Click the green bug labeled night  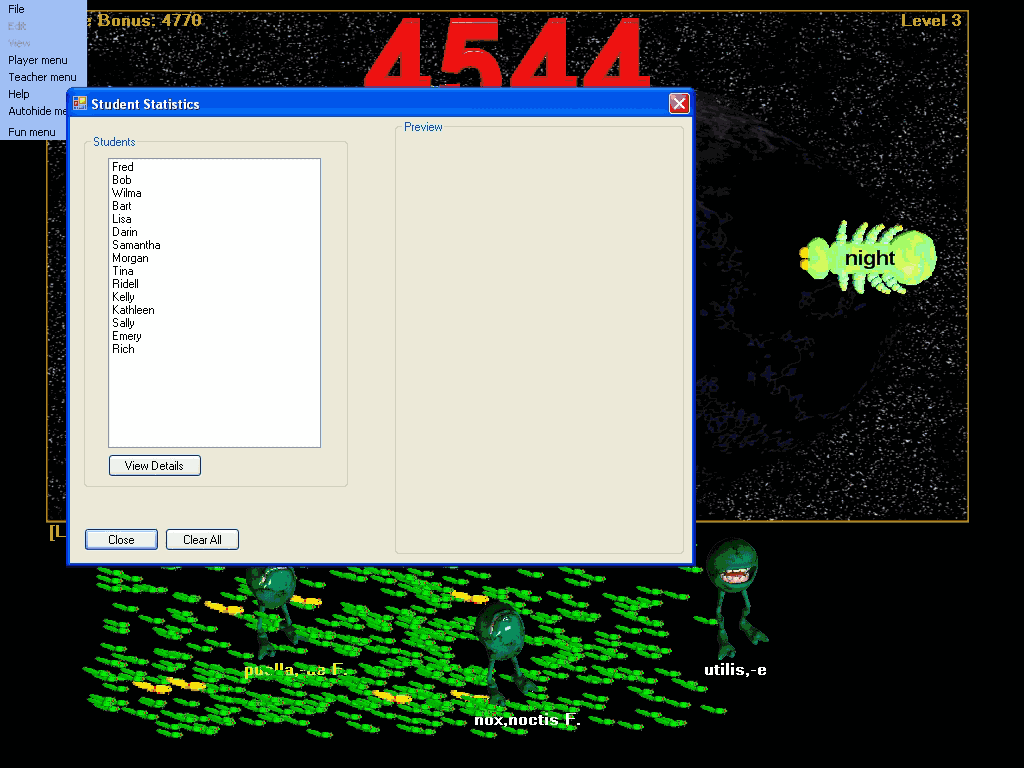point(868,258)
